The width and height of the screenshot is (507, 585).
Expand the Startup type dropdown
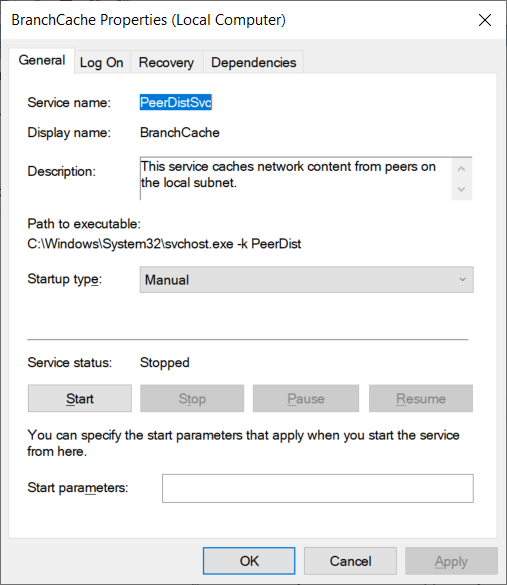[306, 280]
